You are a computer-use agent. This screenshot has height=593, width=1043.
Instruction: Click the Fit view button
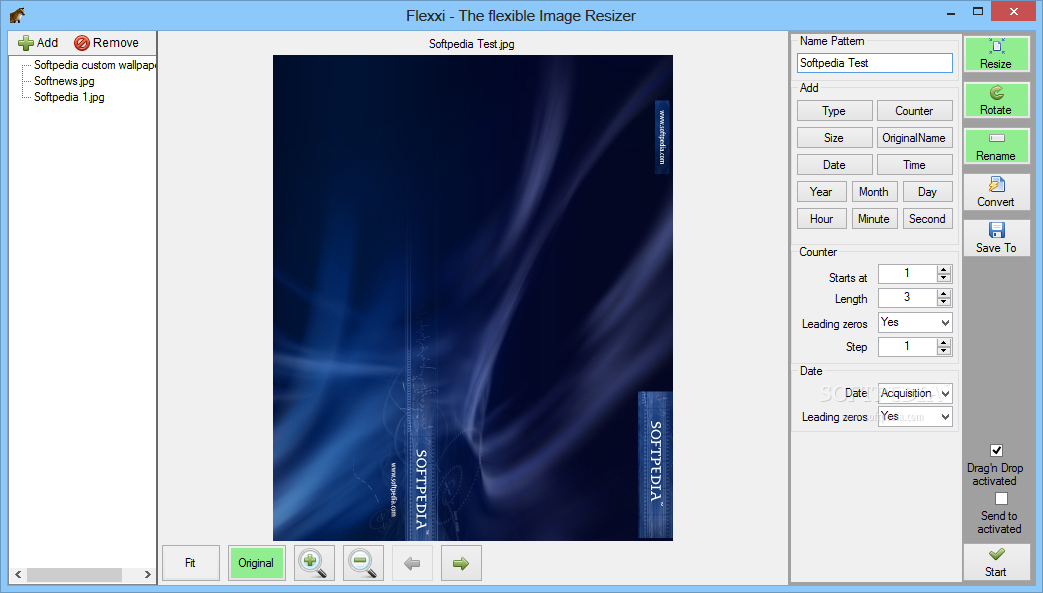(x=190, y=563)
